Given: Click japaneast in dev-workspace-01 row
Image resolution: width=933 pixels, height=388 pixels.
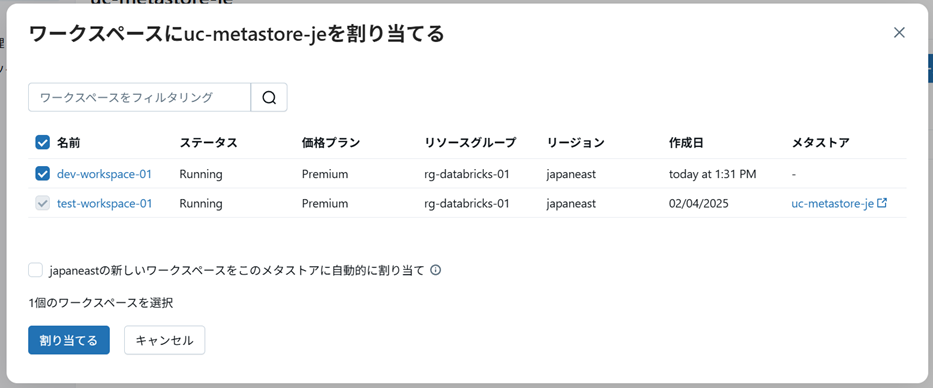Looking at the screenshot, I should coord(571,174).
